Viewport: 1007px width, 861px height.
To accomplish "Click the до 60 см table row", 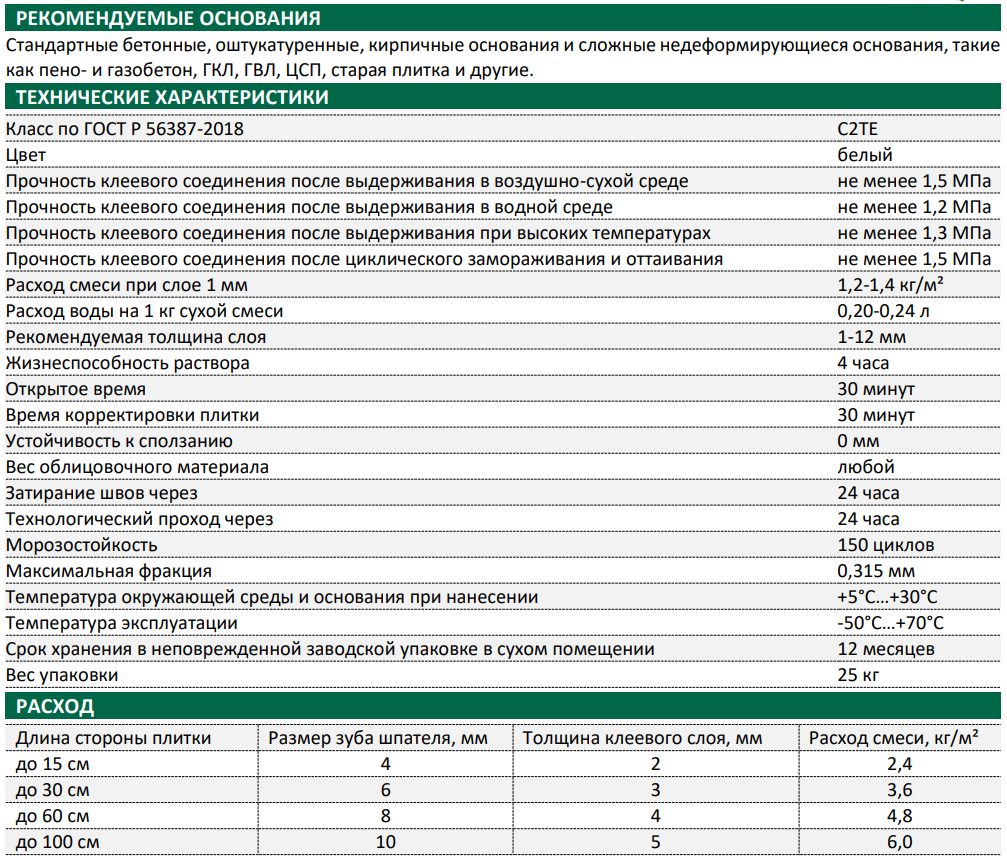I will point(503,816).
